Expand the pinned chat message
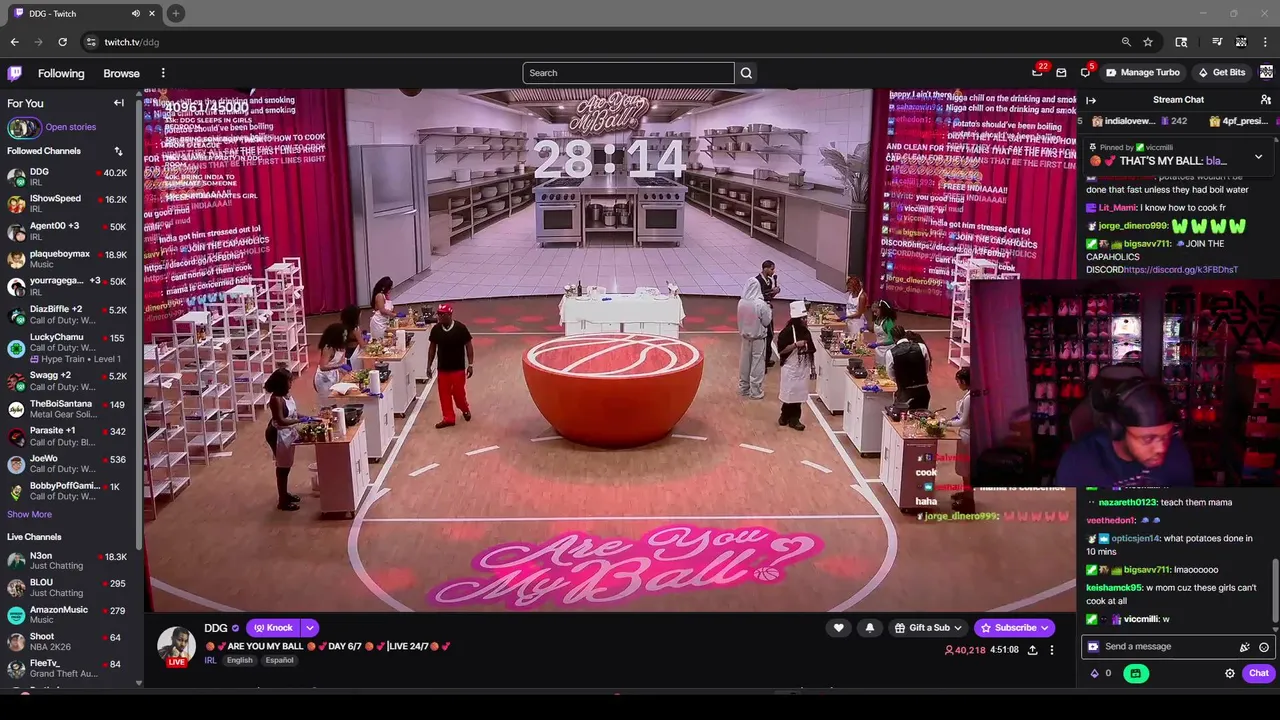1280x720 pixels. point(1258,157)
